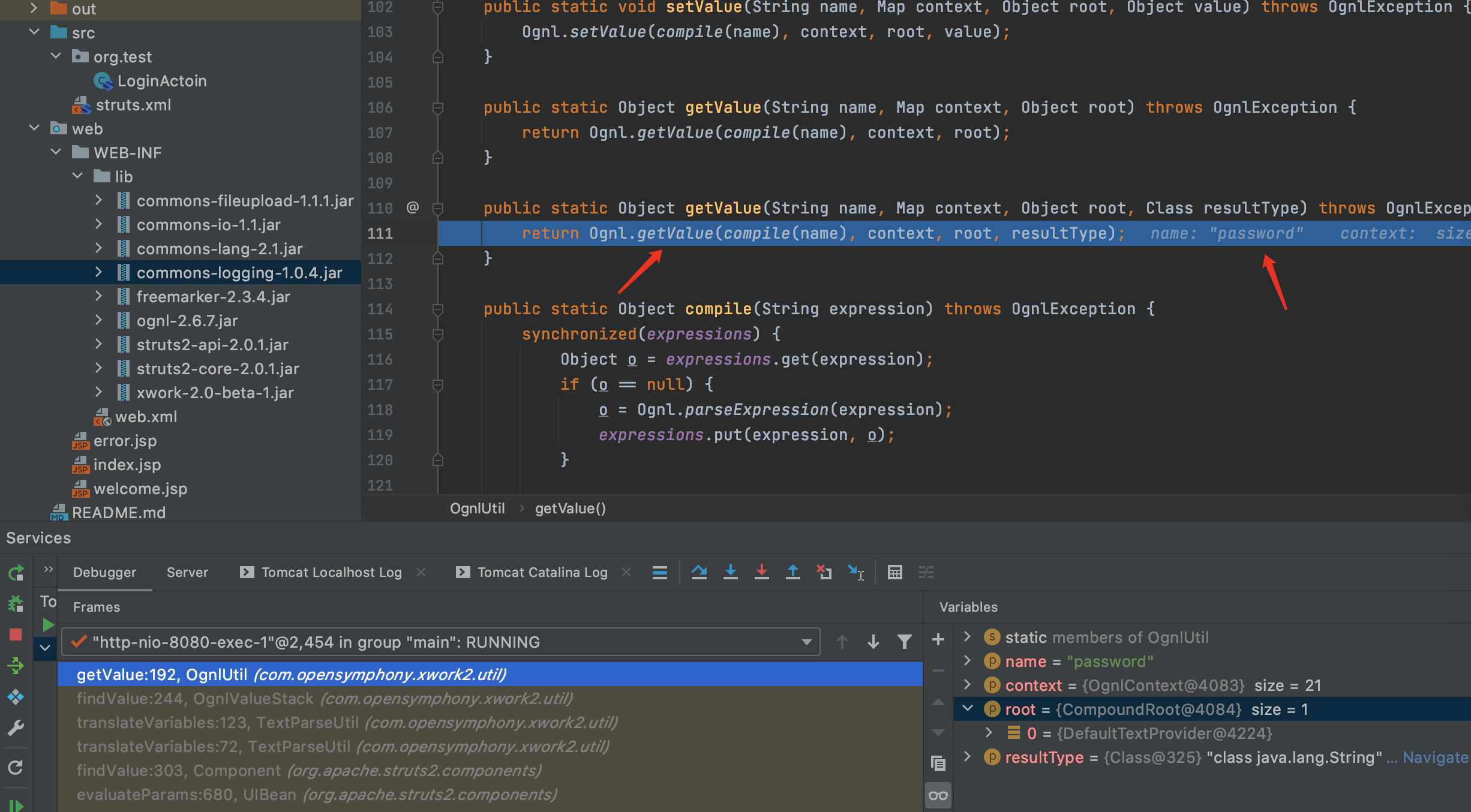Screen dimensions: 1471x812
Task: Stop the running Tomcat server
Action: (16, 634)
